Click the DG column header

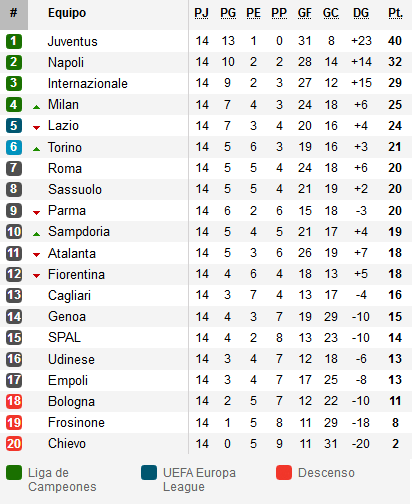[x=361, y=13]
